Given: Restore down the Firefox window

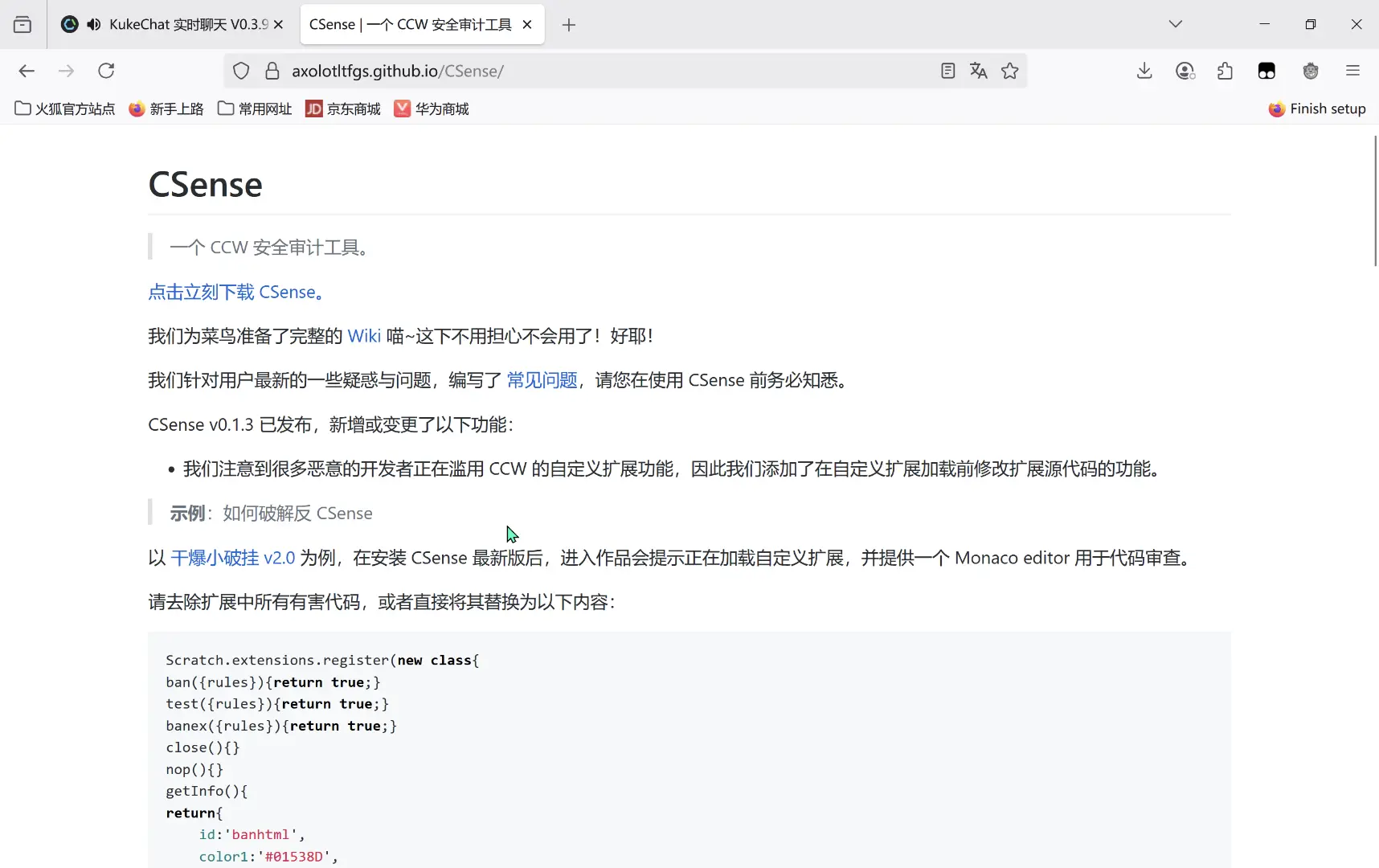Looking at the screenshot, I should pyautogui.click(x=1311, y=24).
